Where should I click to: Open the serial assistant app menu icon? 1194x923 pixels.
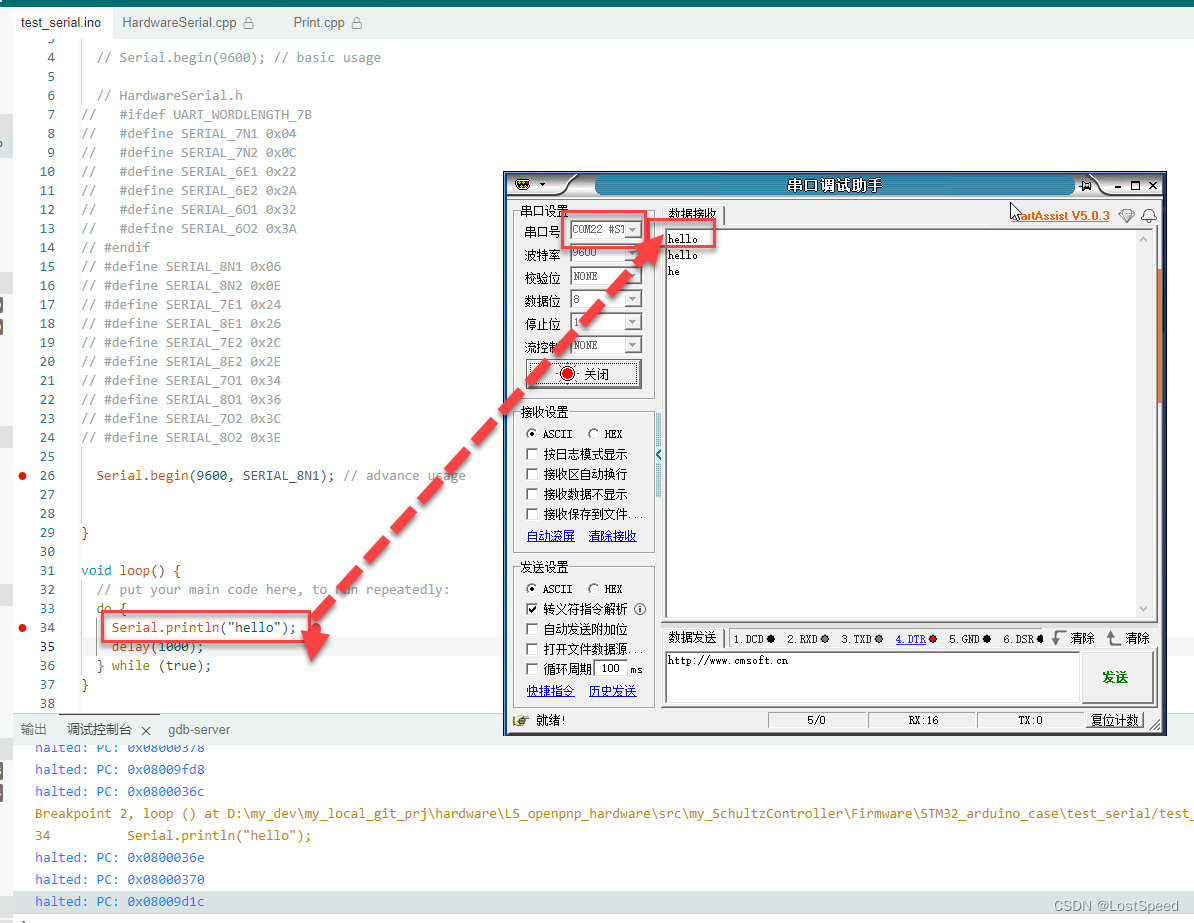522,184
